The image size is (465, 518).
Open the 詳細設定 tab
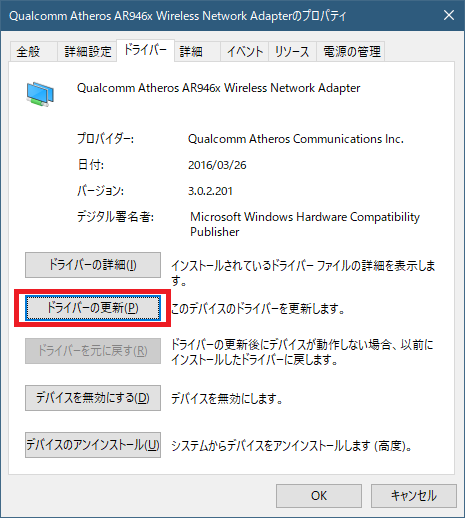pyautogui.click(x=87, y=52)
